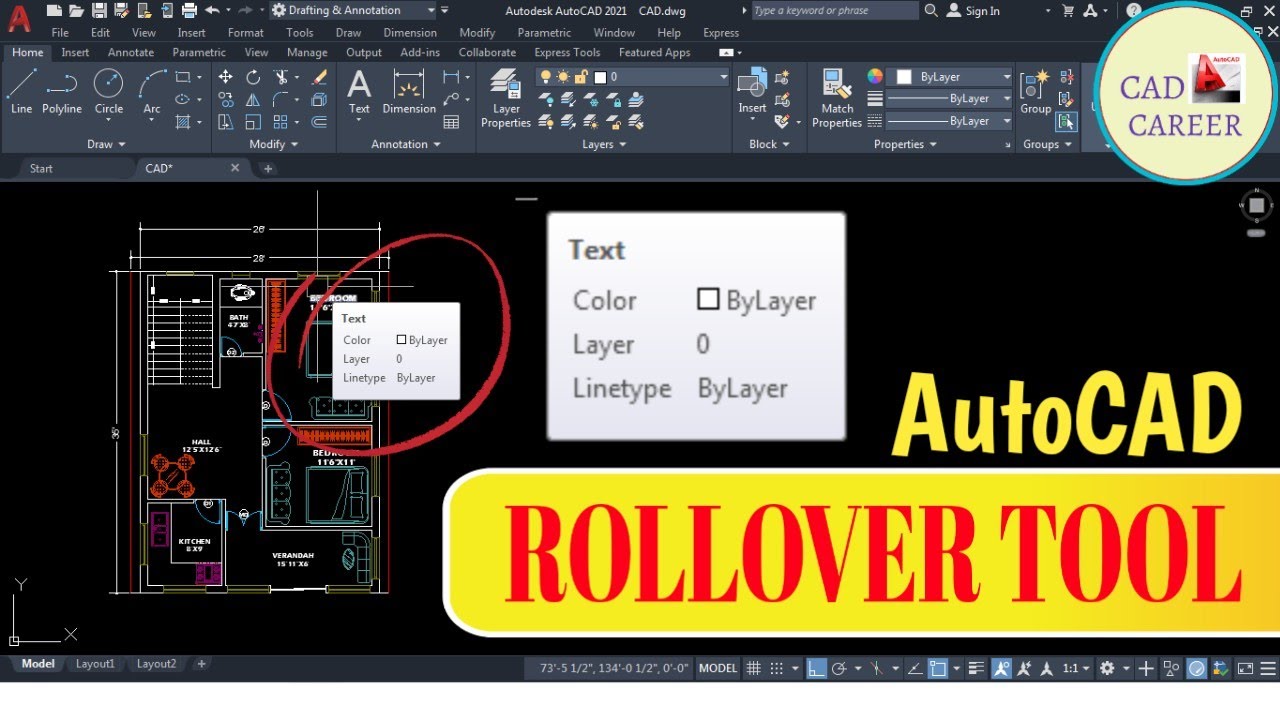
Task: Toggle lineweight display in status bar
Action: click(x=977, y=668)
